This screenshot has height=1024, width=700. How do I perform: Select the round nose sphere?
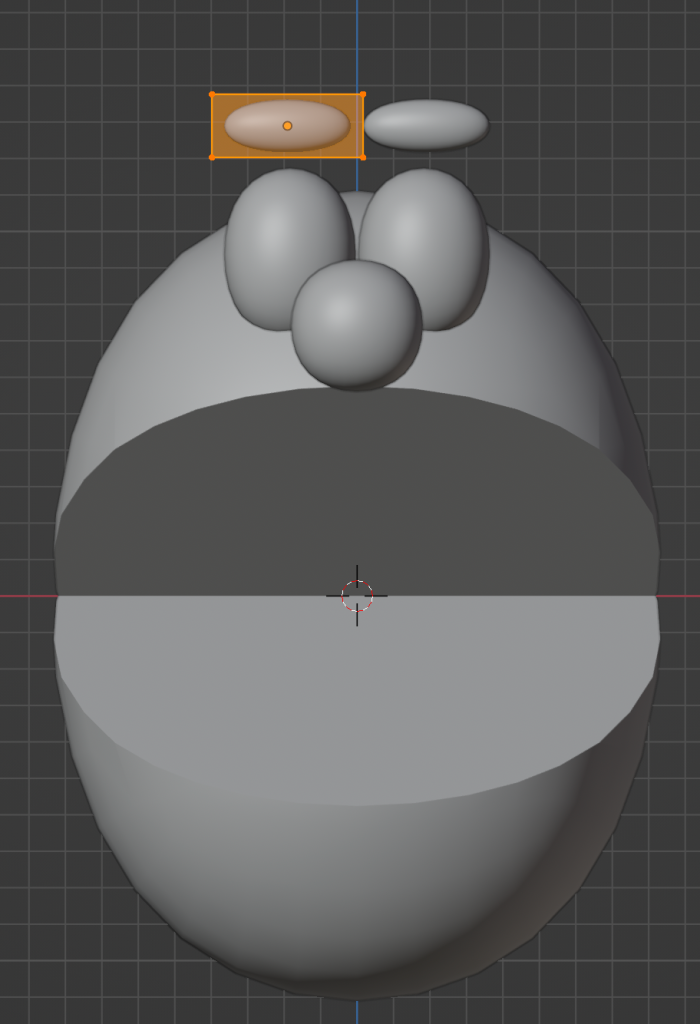tap(355, 323)
